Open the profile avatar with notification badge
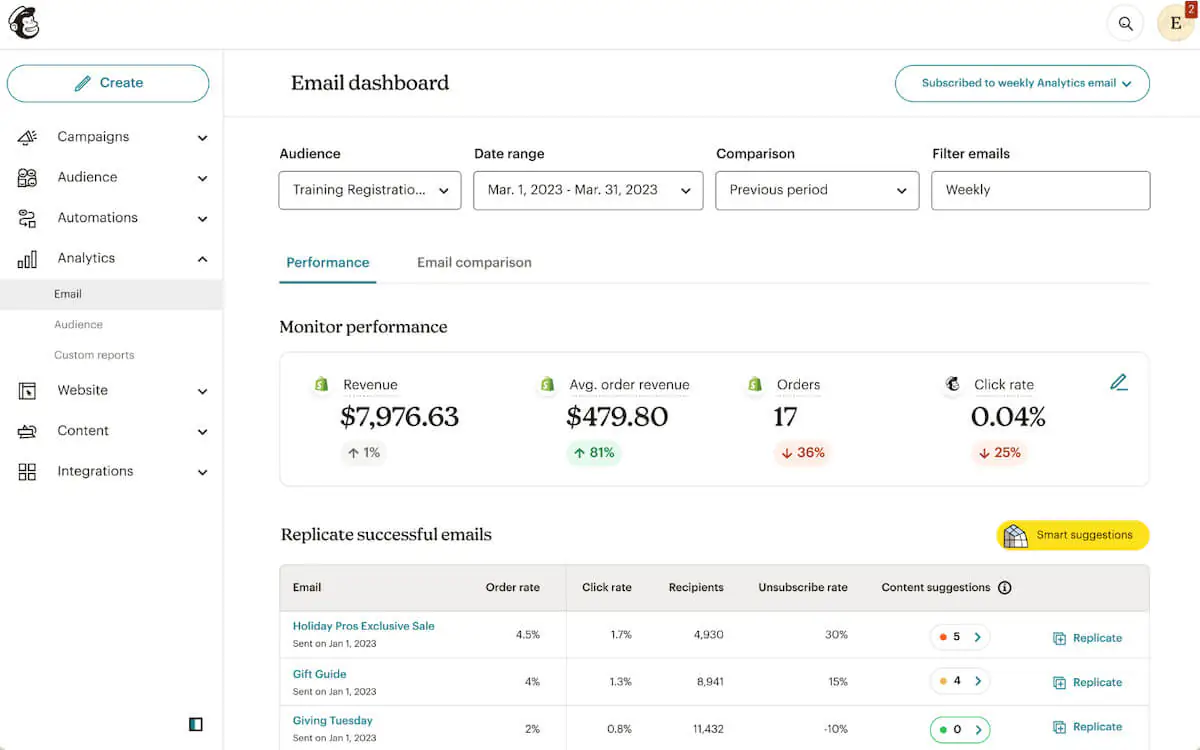The height and width of the screenshot is (750, 1200). (1175, 22)
